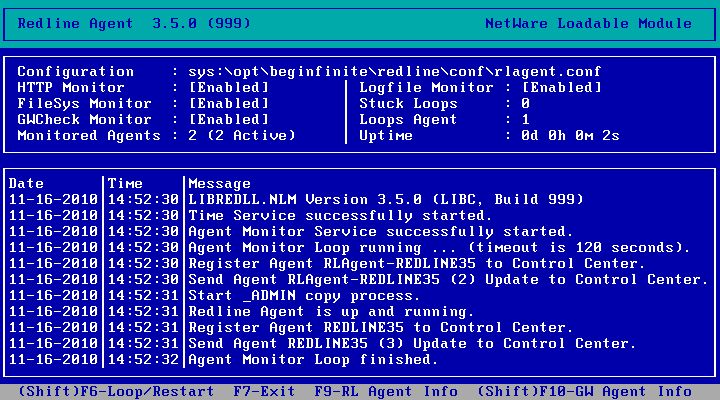Select the Agent Monitor Loop running message
Screen dimensions: 720x400
click(x=439, y=248)
